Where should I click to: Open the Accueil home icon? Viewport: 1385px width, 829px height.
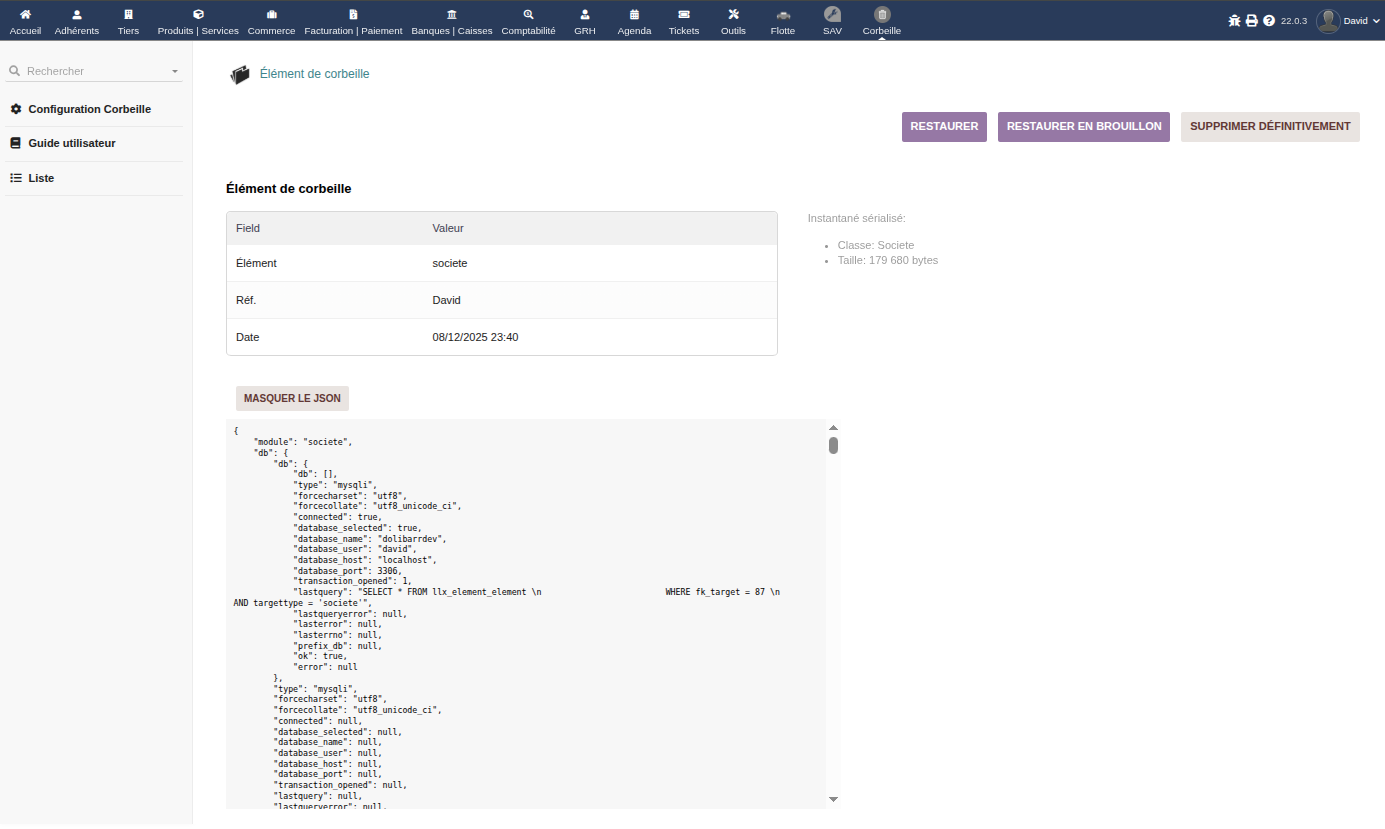click(x=25, y=15)
